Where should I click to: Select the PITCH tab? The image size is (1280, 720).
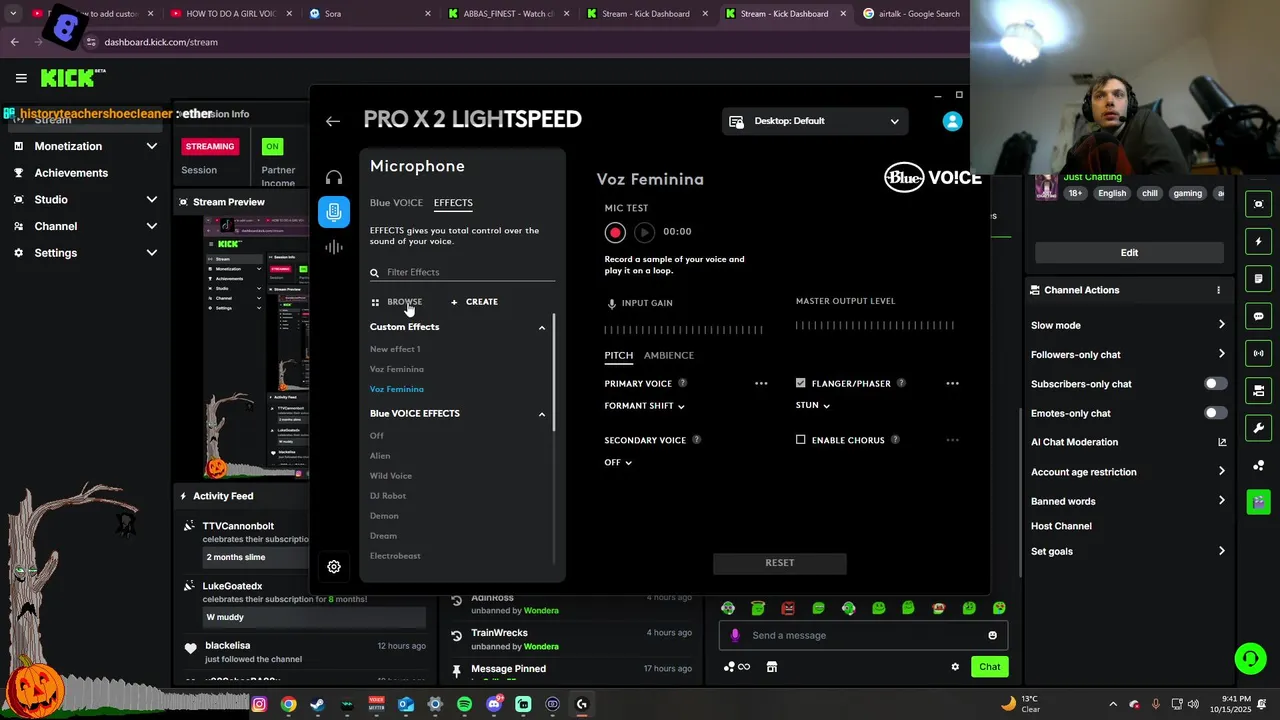tap(618, 355)
